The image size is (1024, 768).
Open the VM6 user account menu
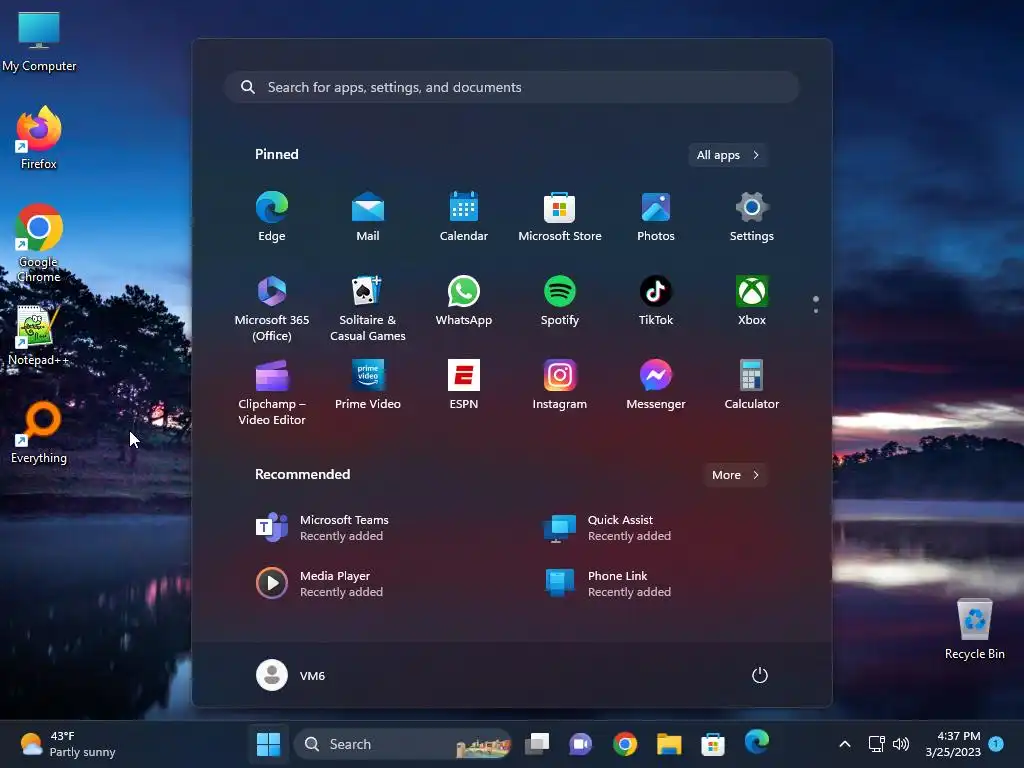[291, 675]
